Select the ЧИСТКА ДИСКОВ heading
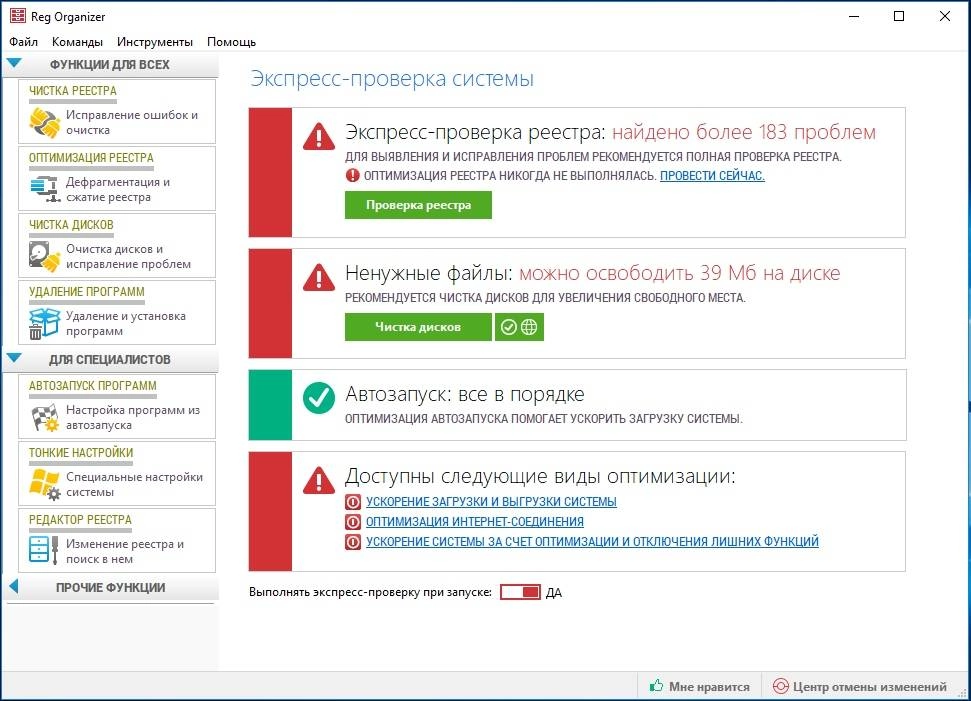The width and height of the screenshot is (971, 701). [x=71, y=225]
